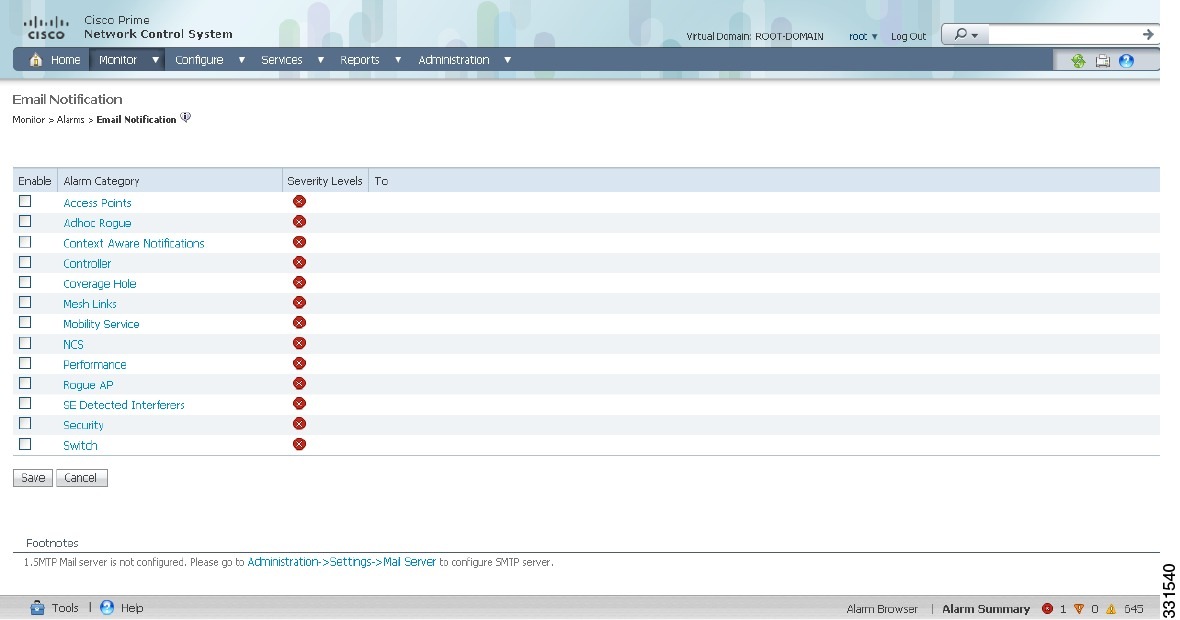Click the severity icon in the Security row

300,424
